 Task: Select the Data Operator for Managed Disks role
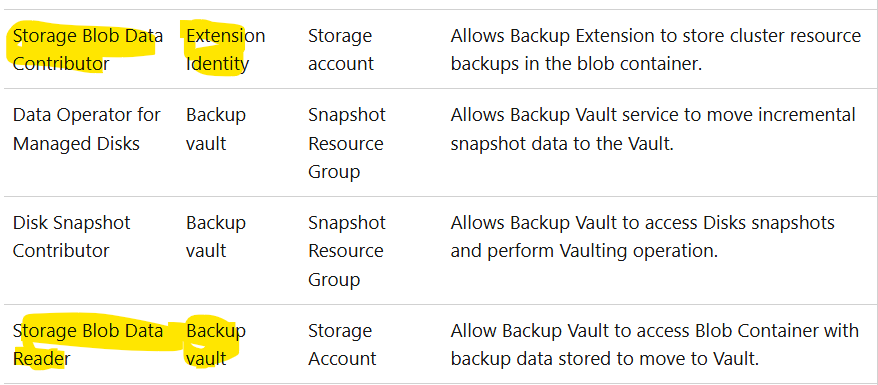87,129
